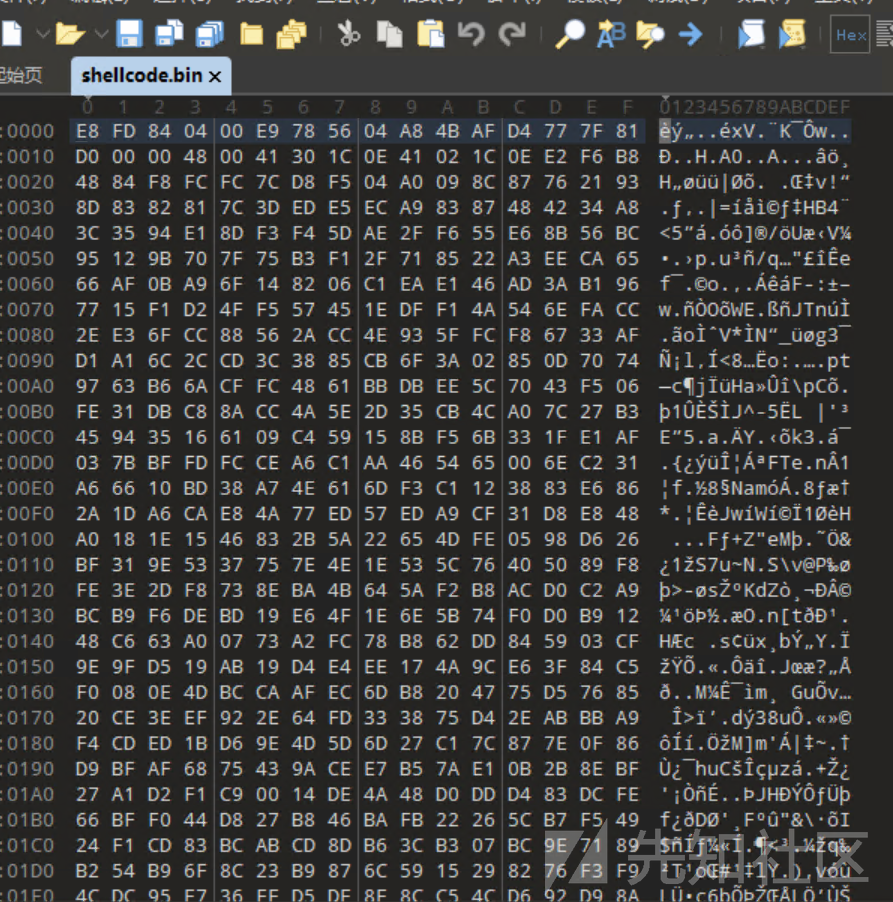Click the address label 0030
Screen dimensions: 893x902
tap(28, 208)
